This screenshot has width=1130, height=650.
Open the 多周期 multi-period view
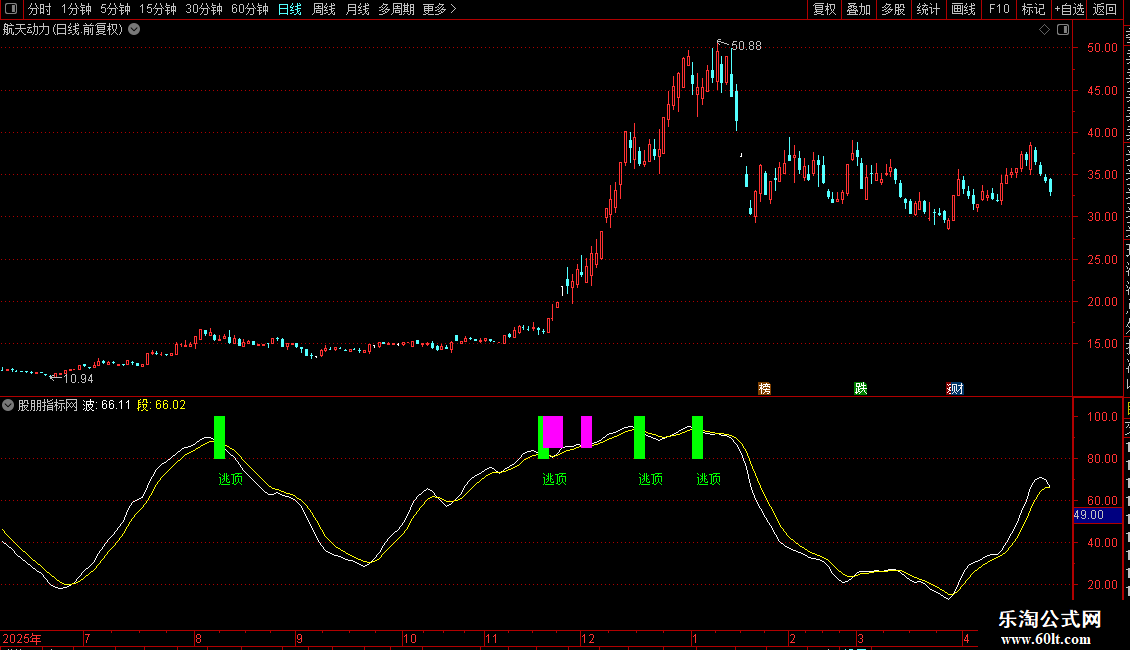pyautogui.click(x=396, y=9)
